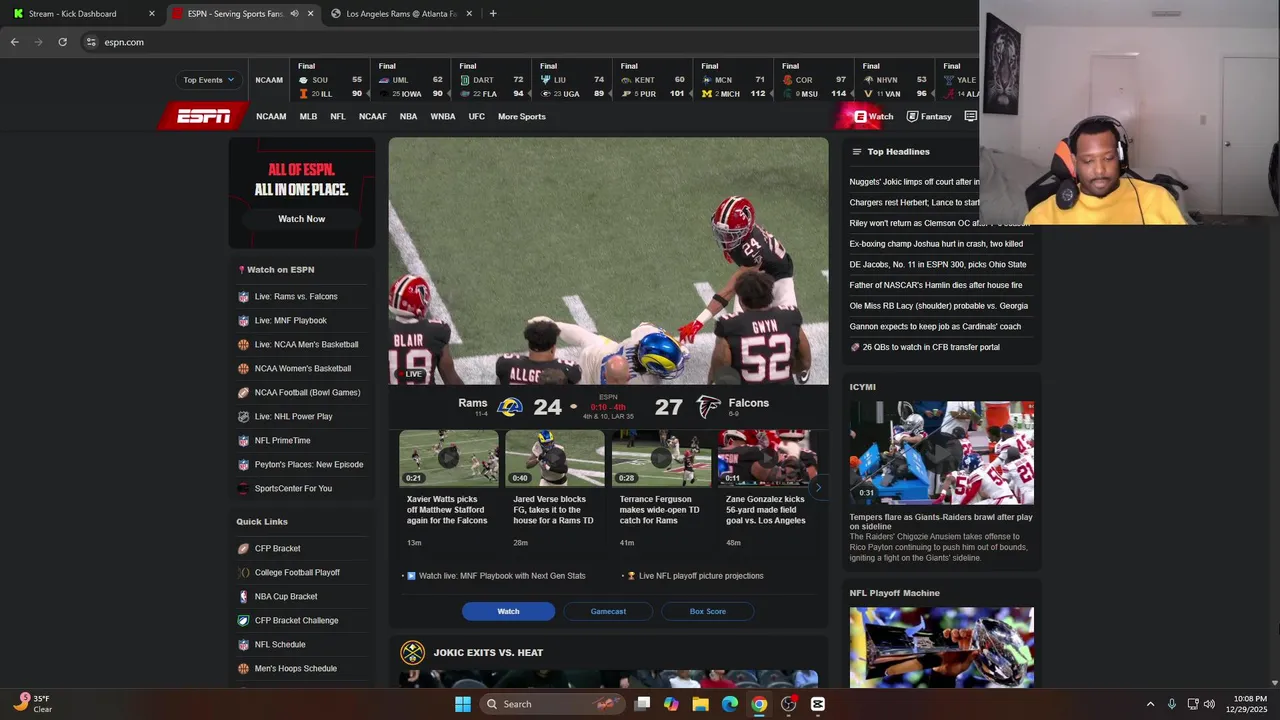
Task: Play Zane Gonzalez field goal clip thumbnail
Action: click(x=767, y=458)
